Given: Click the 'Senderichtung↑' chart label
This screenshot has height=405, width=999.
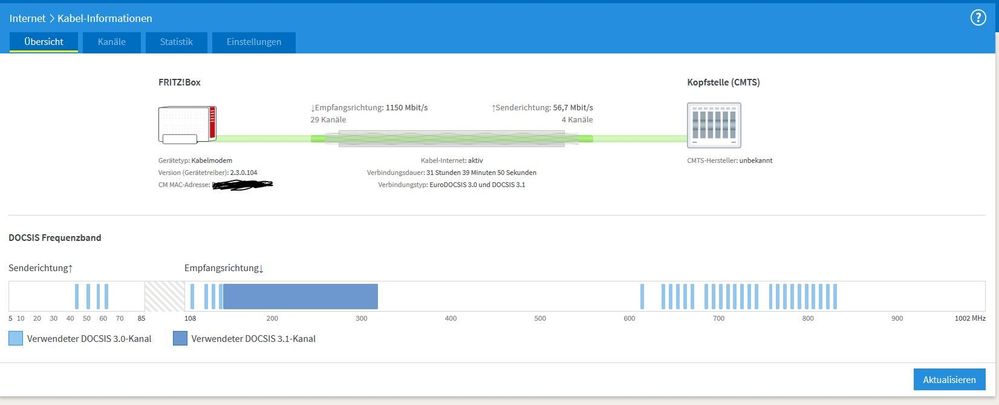Looking at the screenshot, I should (x=40, y=269).
